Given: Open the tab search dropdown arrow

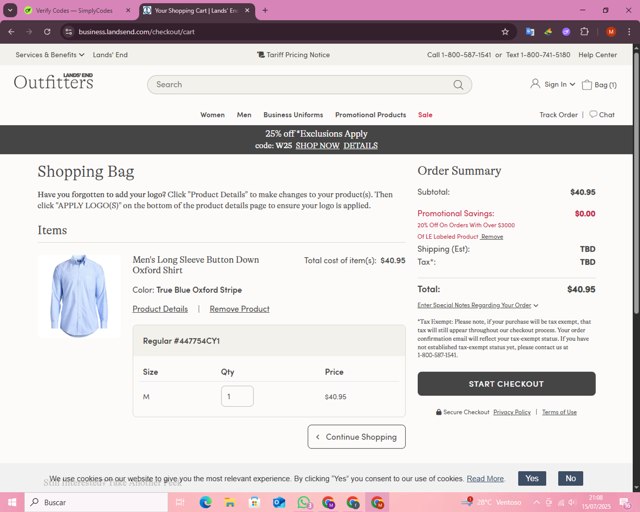Looking at the screenshot, I should coord(10,10).
